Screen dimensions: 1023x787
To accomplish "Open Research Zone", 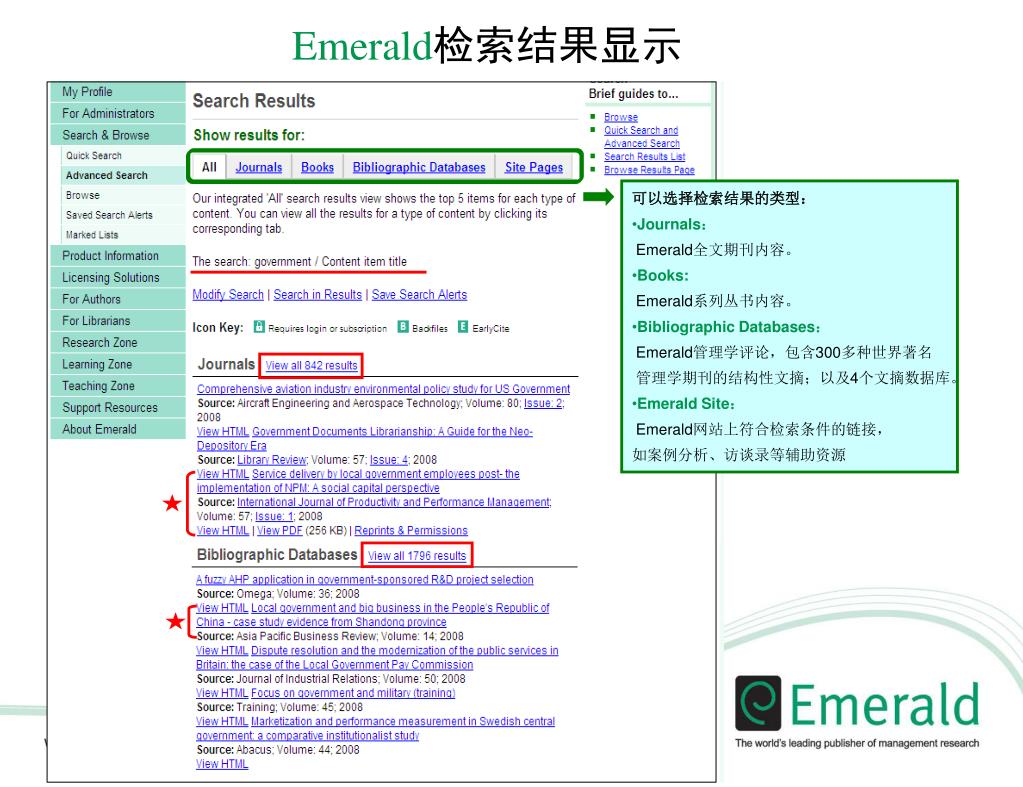I will tap(118, 343).
